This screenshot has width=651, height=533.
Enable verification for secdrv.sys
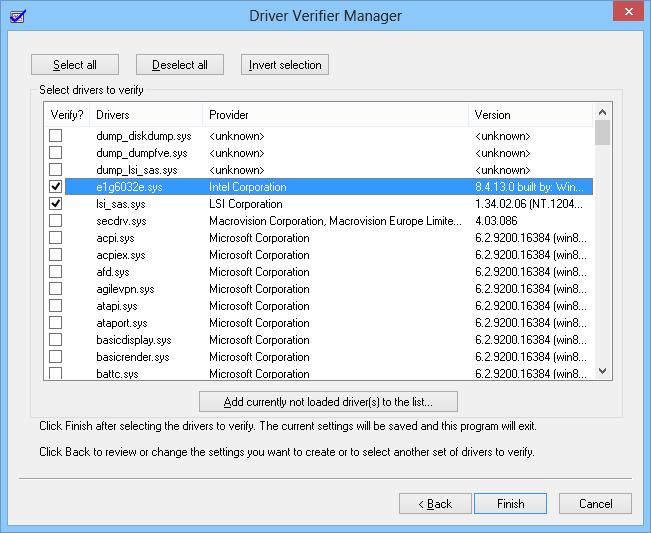tap(56, 221)
